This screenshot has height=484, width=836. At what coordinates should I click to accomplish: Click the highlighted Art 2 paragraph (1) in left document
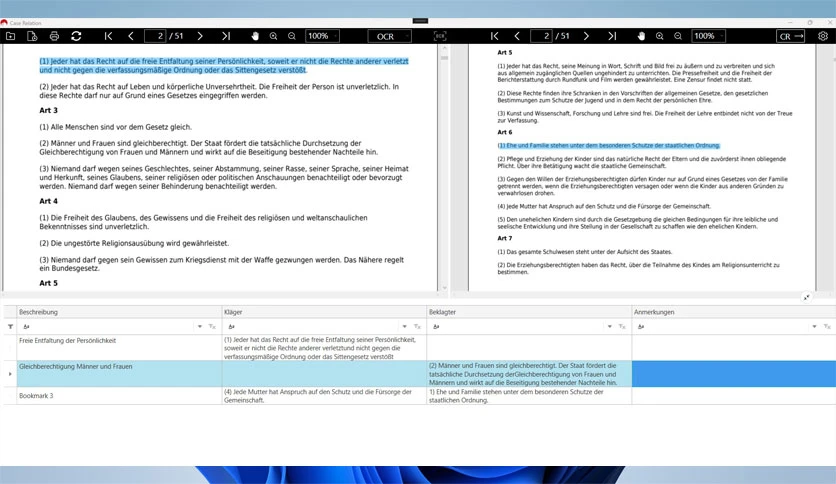tap(224, 66)
